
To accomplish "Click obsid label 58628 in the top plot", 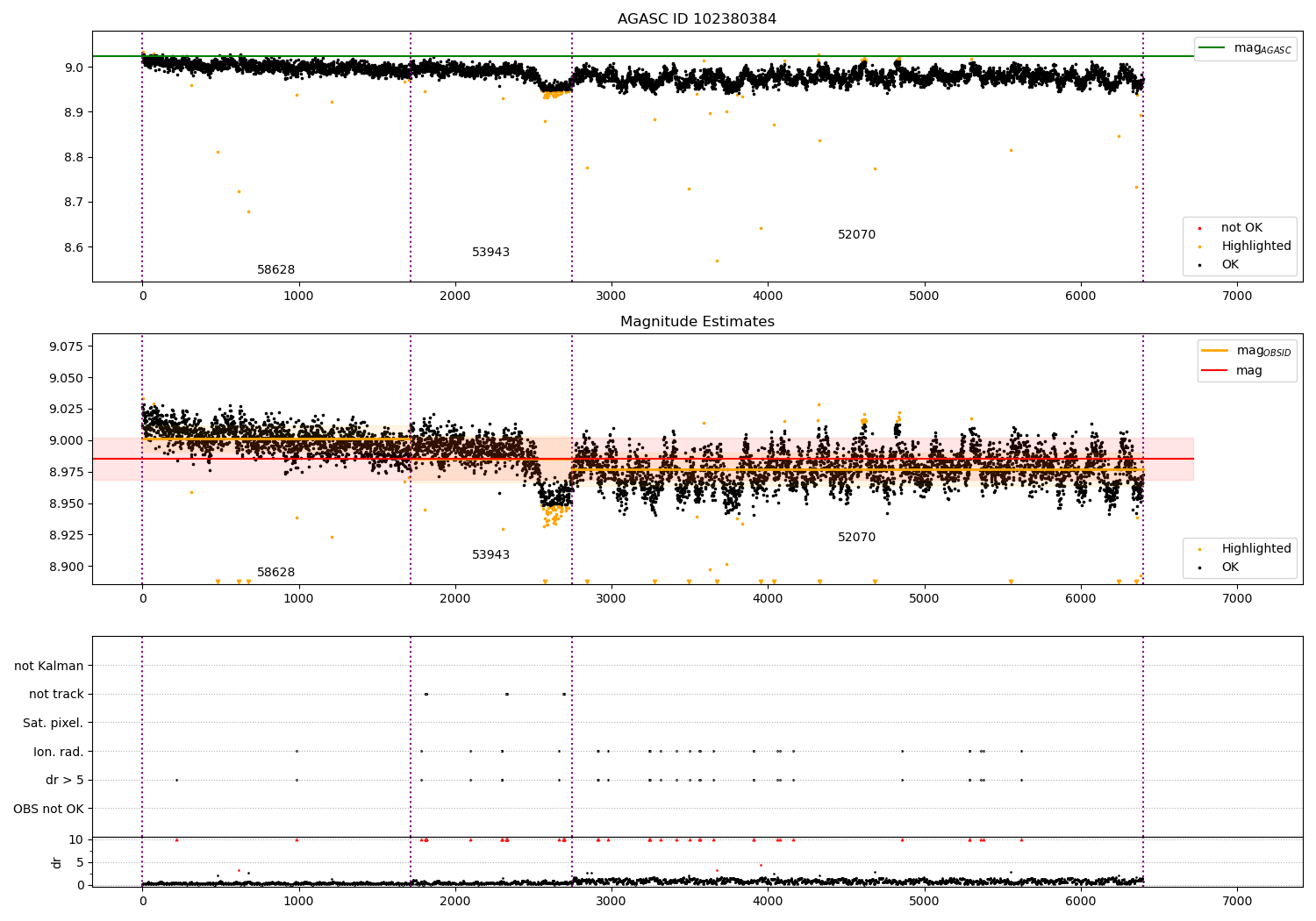I will tap(275, 269).
